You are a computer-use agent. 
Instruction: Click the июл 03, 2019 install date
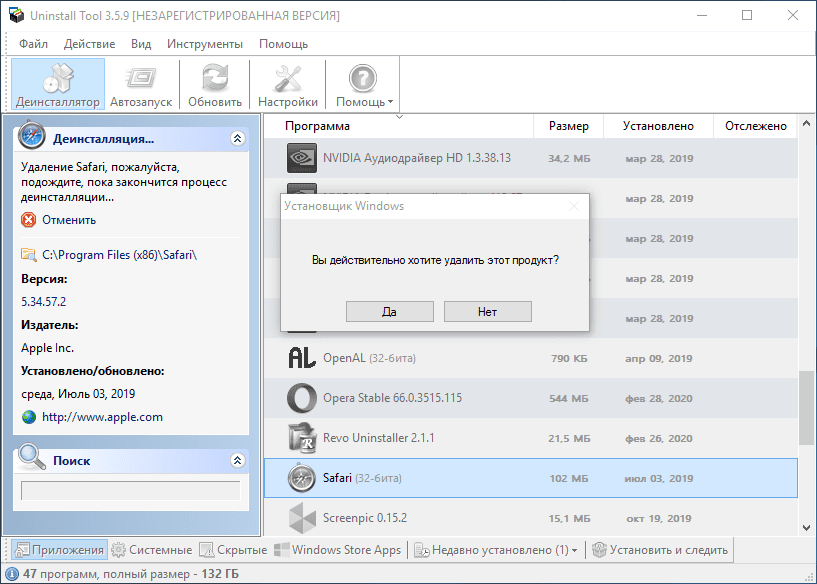click(x=659, y=478)
